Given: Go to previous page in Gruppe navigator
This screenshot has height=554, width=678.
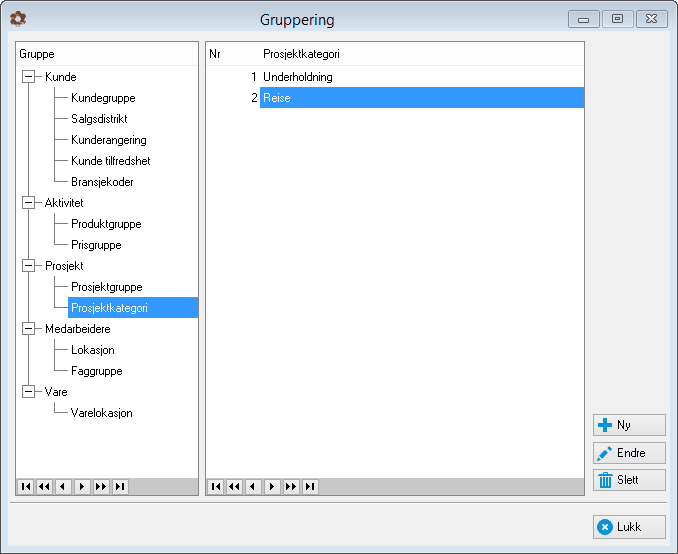Looking at the screenshot, I should pyautogui.click(x=45, y=487).
